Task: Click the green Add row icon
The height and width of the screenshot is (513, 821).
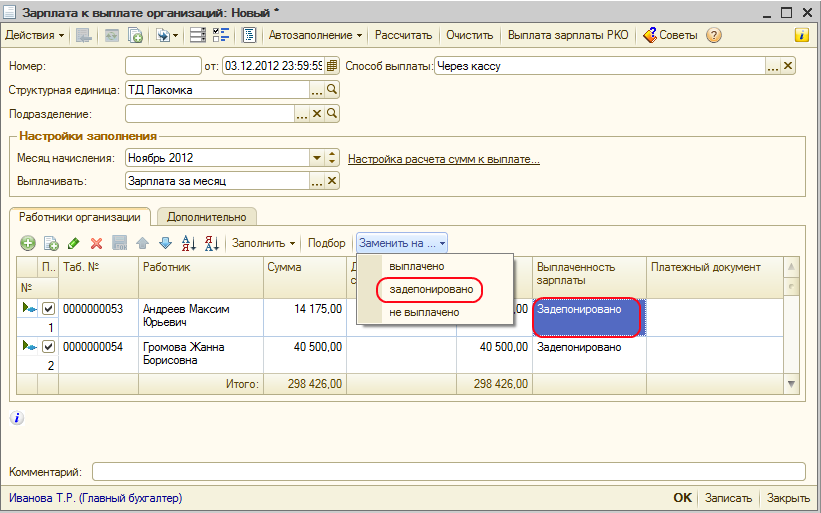Action: click(x=28, y=243)
